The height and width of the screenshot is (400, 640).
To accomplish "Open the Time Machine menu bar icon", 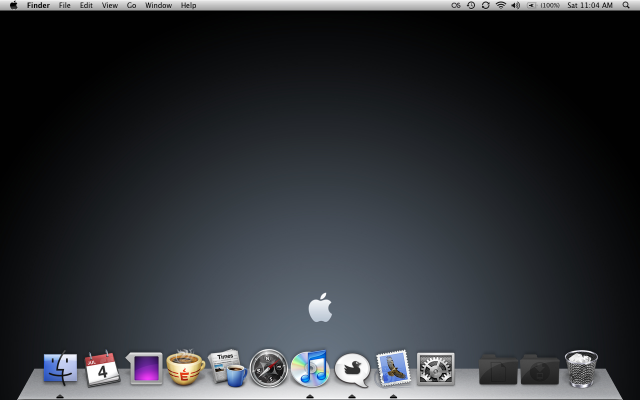I will coord(471,5).
